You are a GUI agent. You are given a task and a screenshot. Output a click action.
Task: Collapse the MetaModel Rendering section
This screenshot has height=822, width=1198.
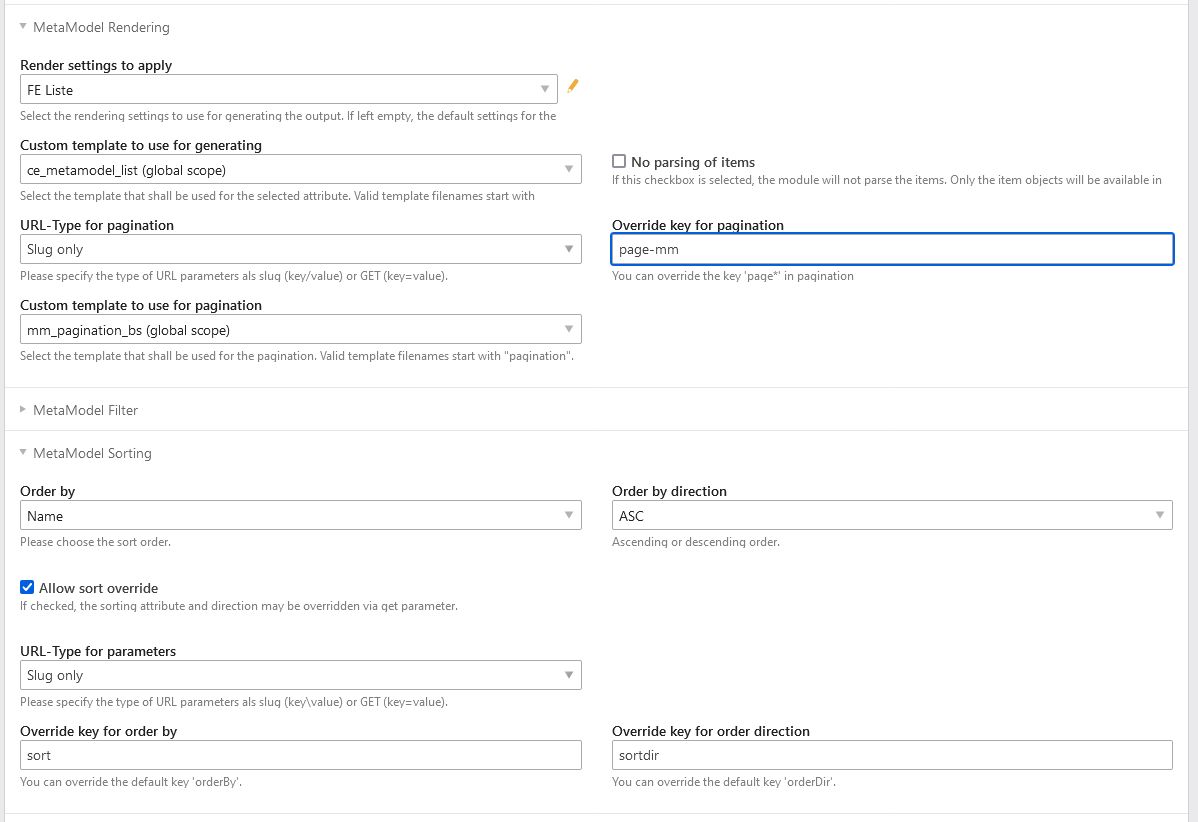[x=94, y=28]
